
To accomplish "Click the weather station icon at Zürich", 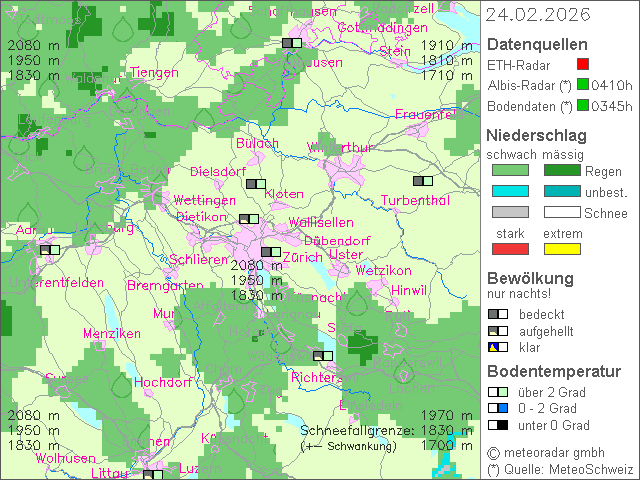I will click(x=271, y=253).
